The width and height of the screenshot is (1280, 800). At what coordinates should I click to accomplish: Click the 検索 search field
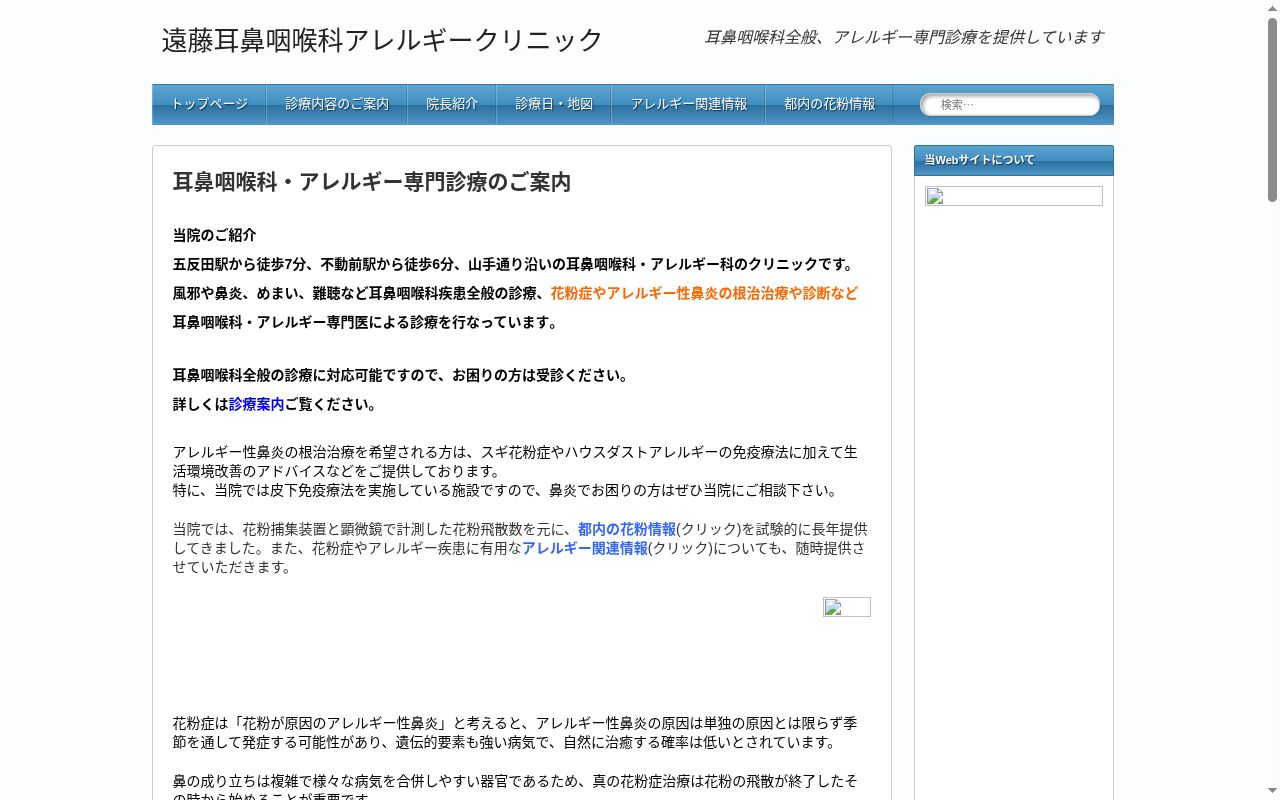click(1010, 104)
